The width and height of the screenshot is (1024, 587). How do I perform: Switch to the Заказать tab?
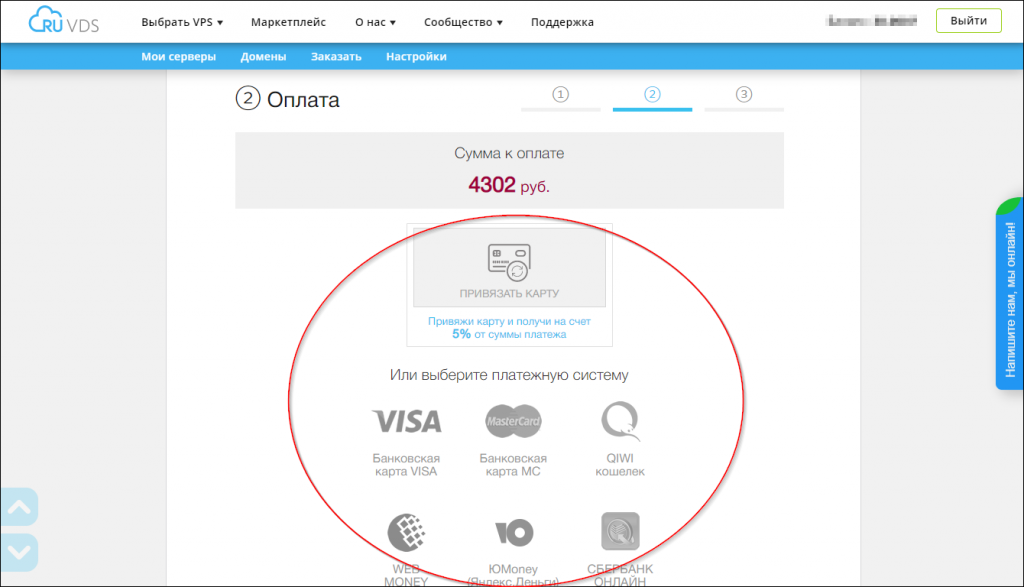(x=336, y=57)
